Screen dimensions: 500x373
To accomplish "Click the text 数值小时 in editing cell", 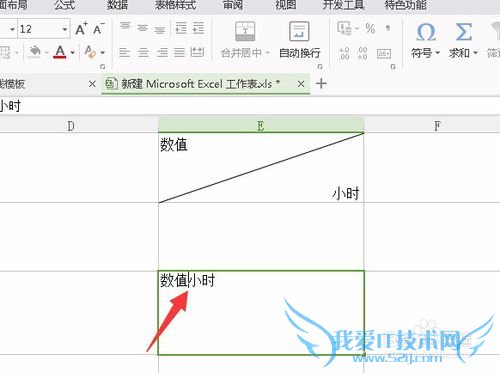I will pyautogui.click(x=187, y=280).
